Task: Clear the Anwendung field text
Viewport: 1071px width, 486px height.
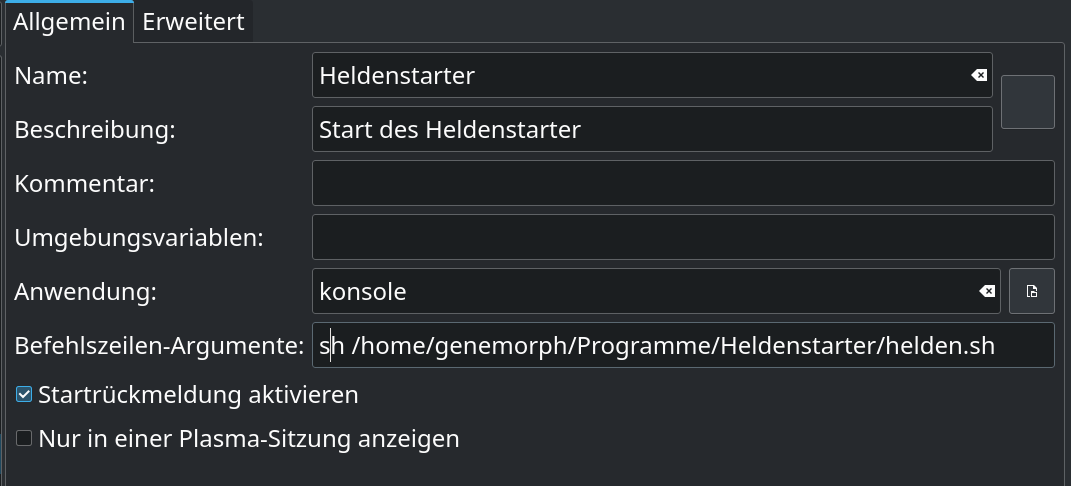Action: pyautogui.click(x=986, y=291)
